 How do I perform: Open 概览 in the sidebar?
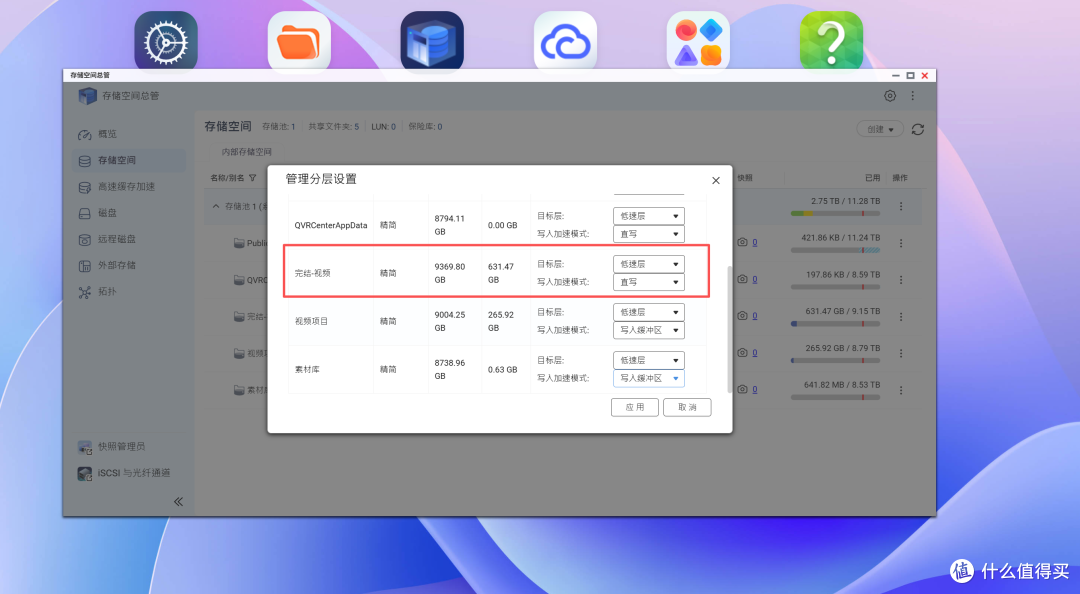click(x=129, y=134)
